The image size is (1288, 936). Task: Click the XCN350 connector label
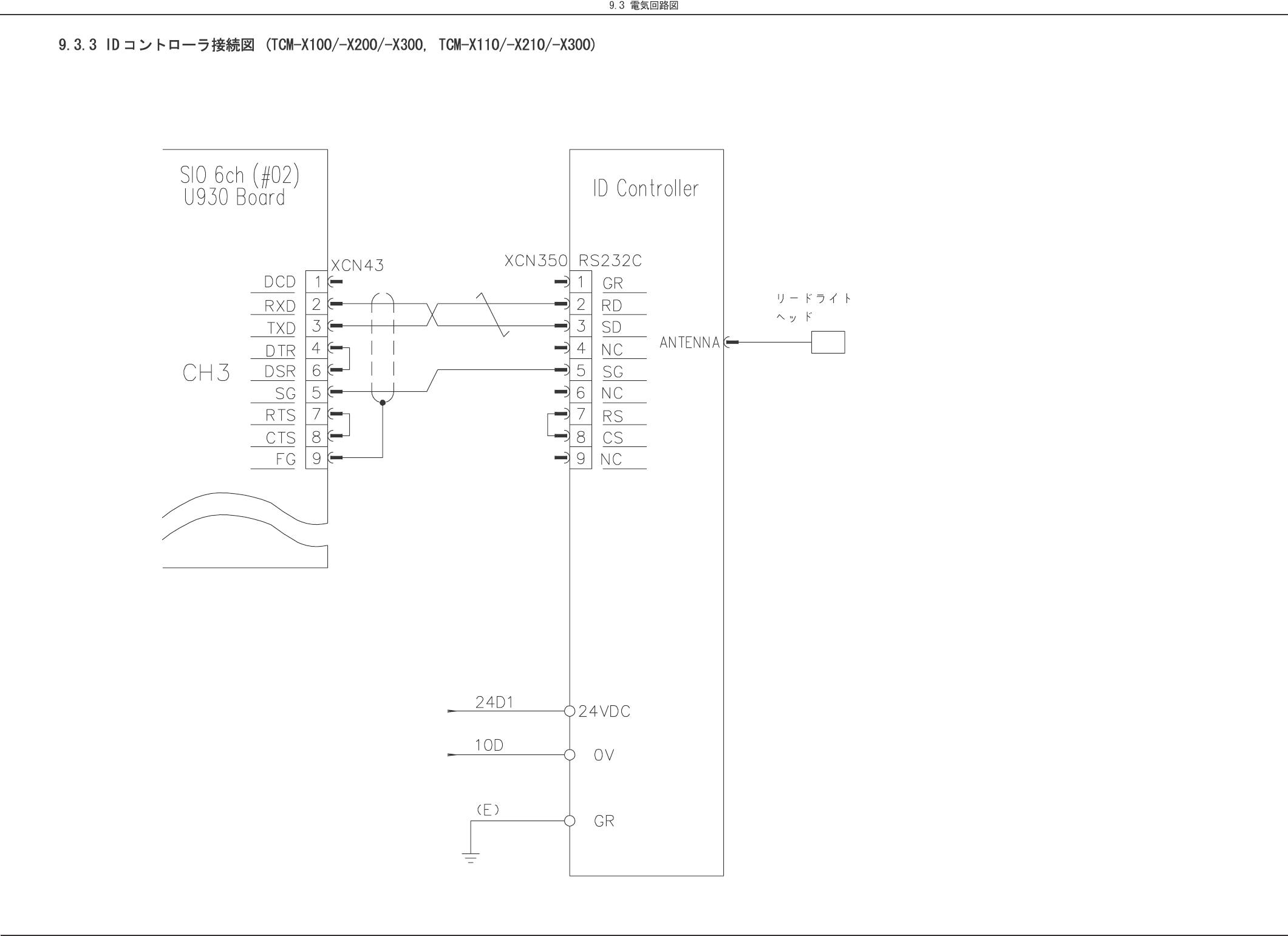click(x=536, y=261)
